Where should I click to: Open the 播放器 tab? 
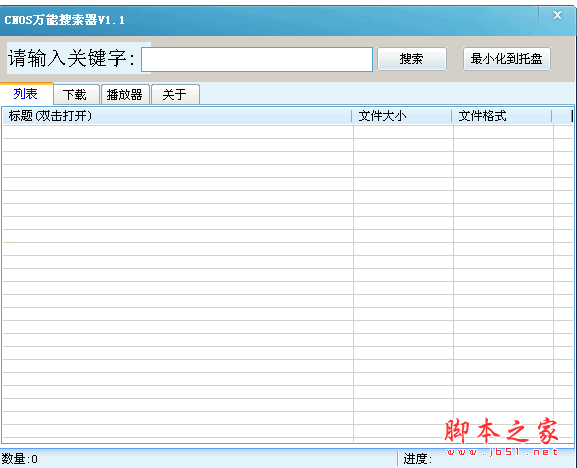pos(125,95)
